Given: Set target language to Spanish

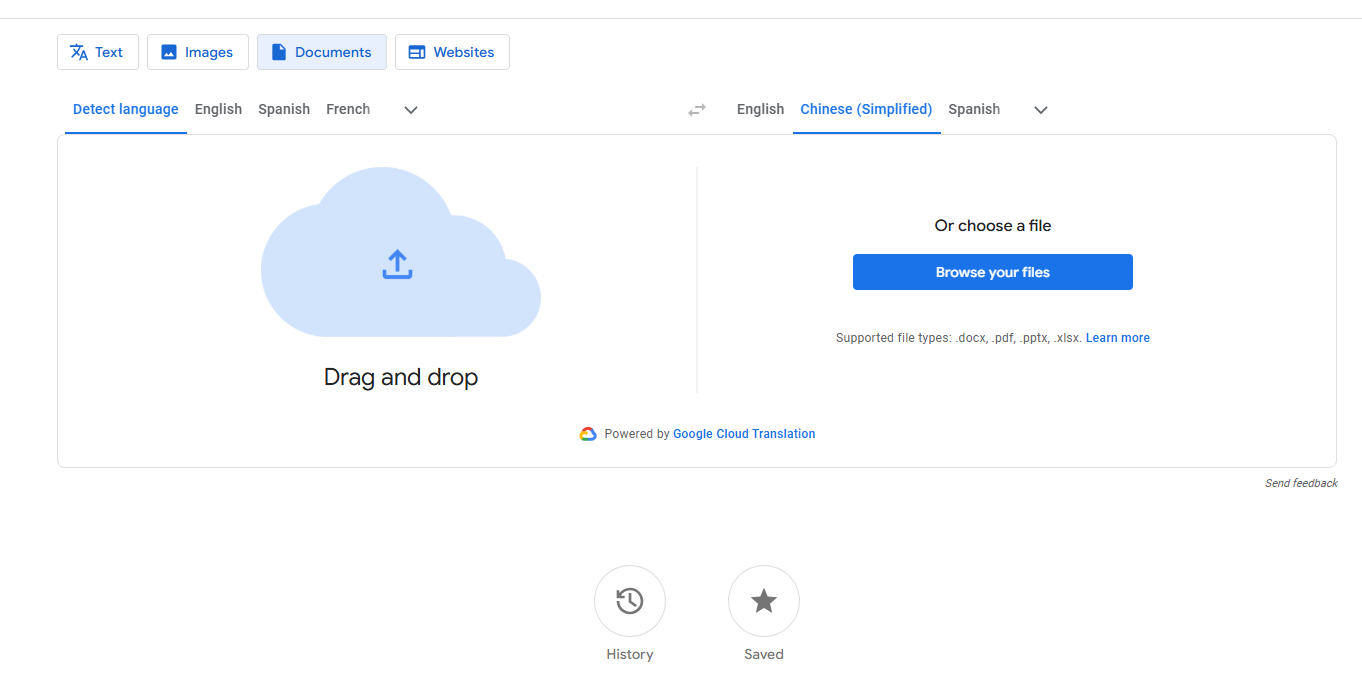Looking at the screenshot, I should click(974, 109).
